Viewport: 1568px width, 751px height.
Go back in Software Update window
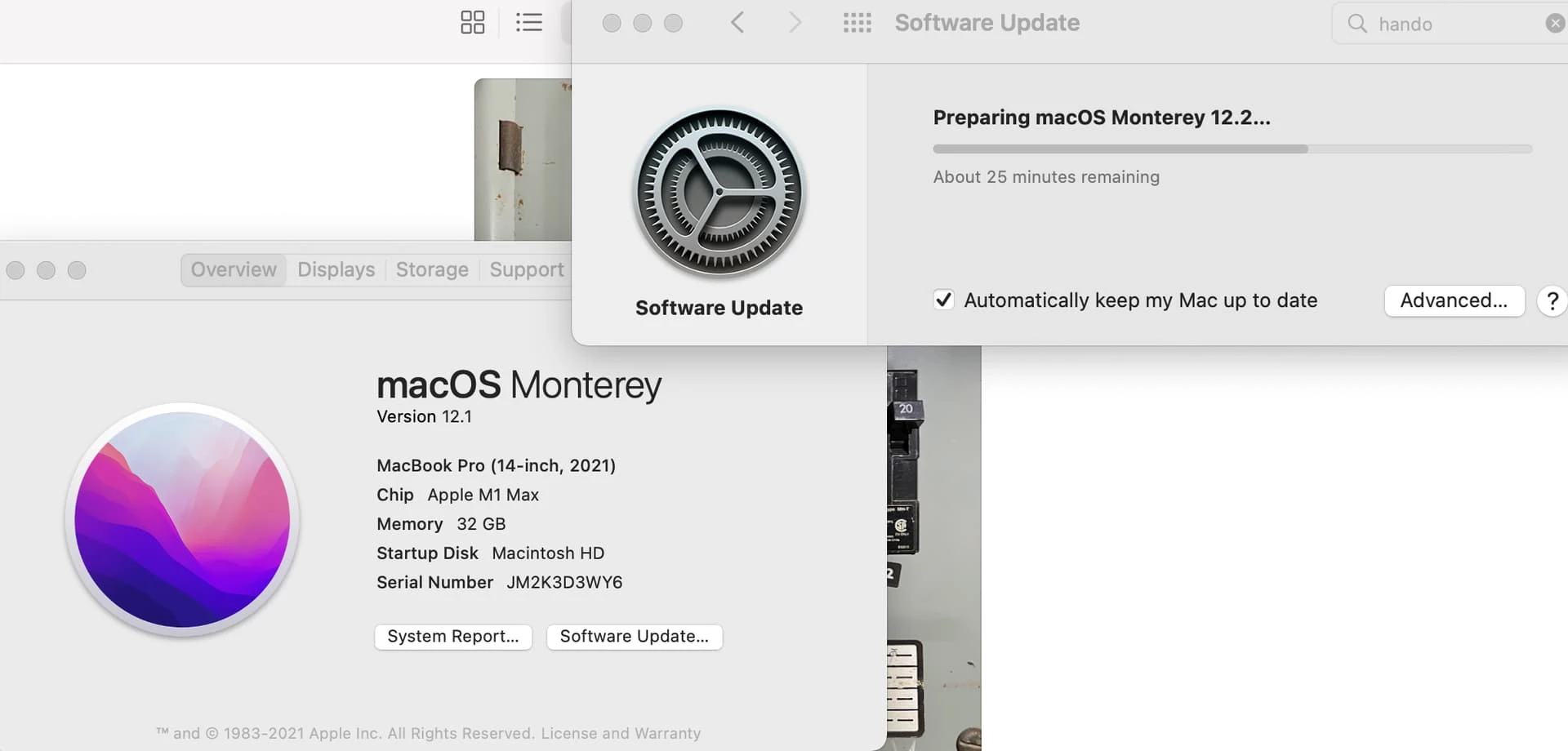[737, 22]
